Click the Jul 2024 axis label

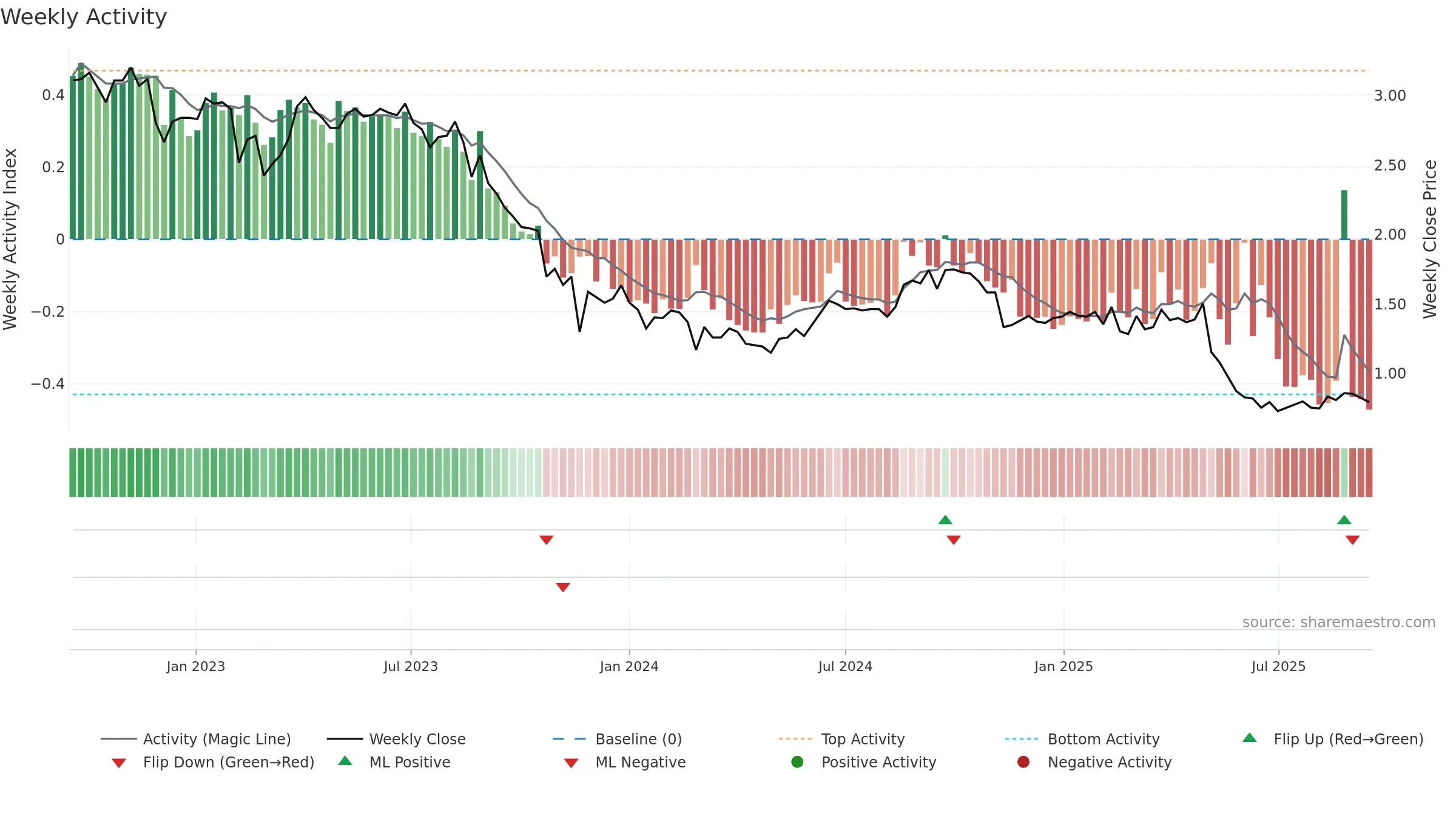(845, 667)
